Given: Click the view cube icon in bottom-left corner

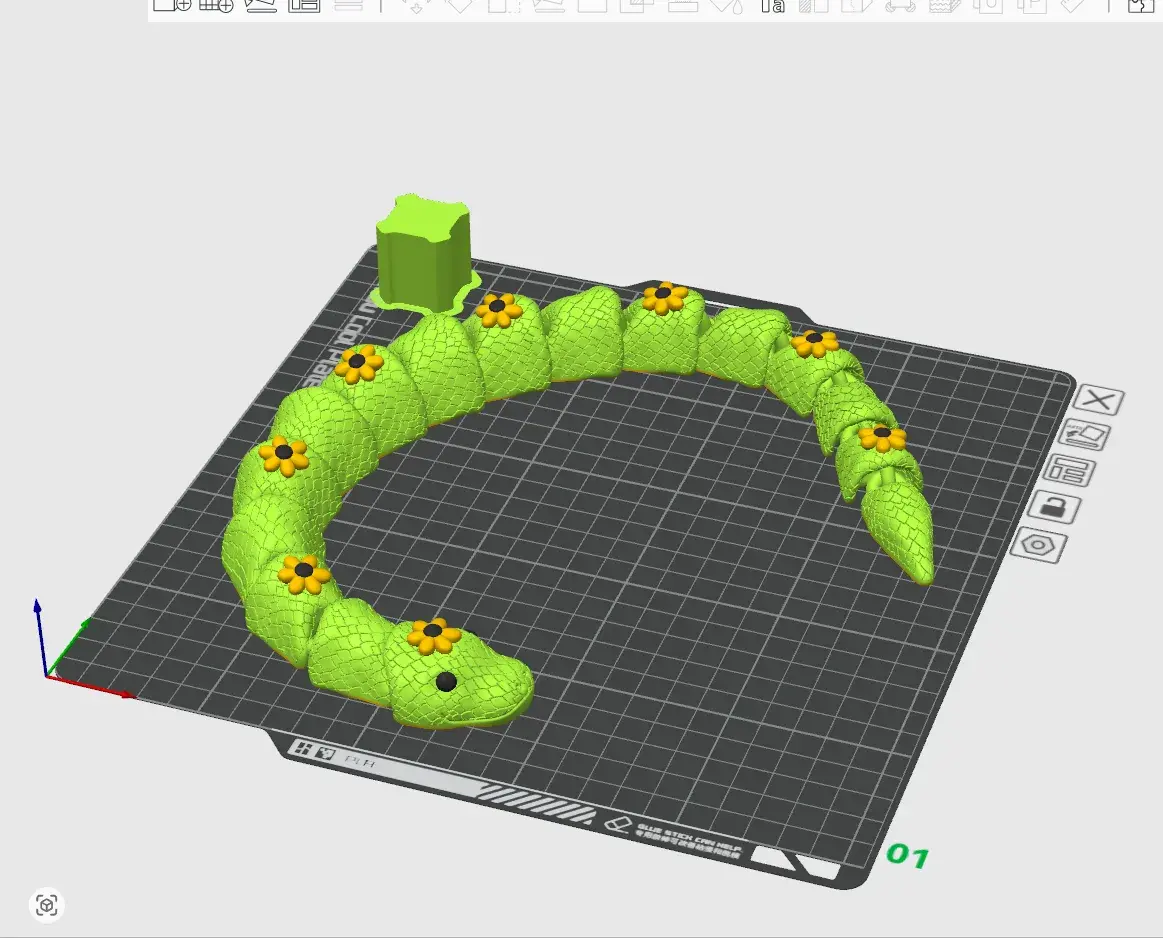Looking at the screenshot, I should click(x=47, y=905).
